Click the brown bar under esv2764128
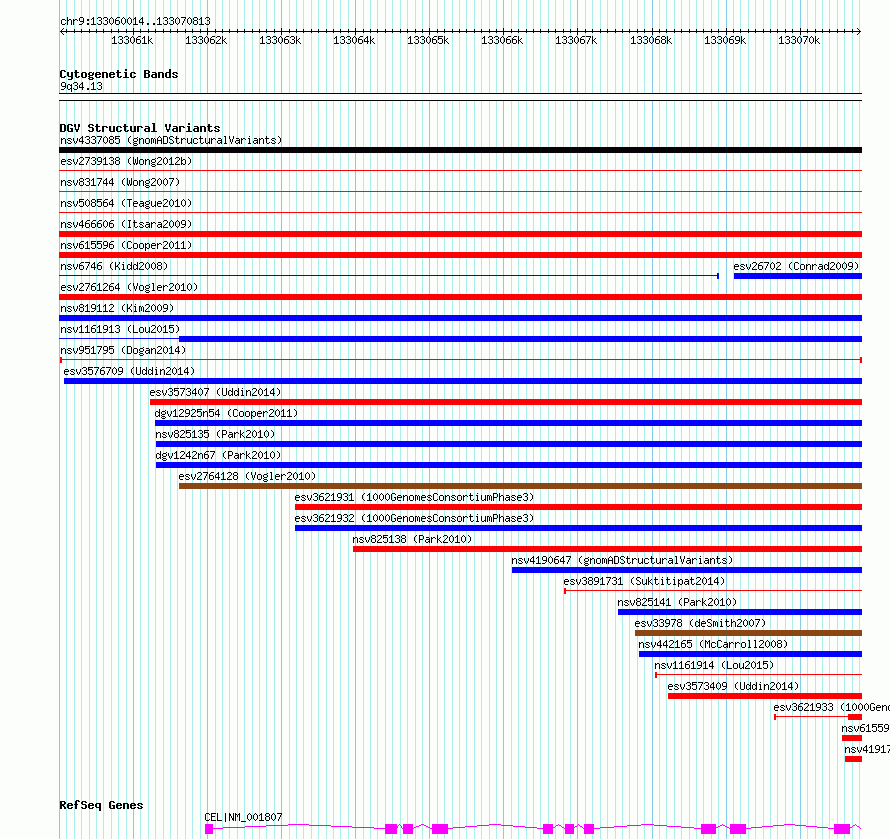 click(520, 486)
